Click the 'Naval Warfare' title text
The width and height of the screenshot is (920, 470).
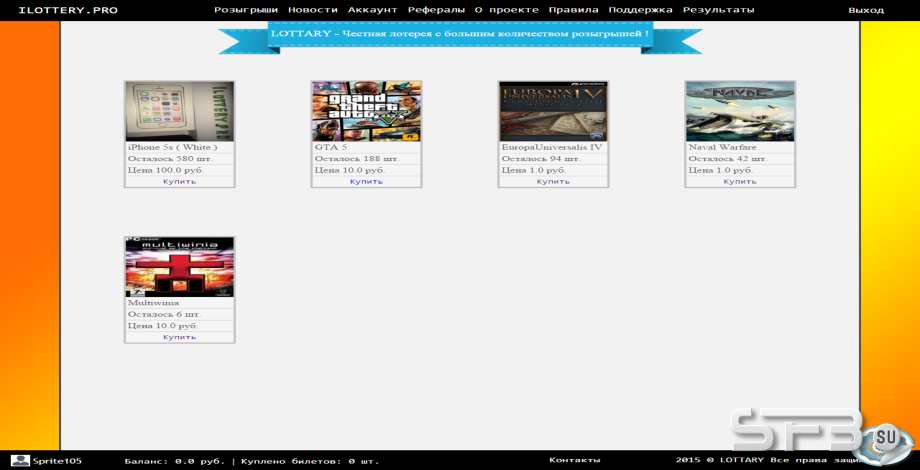point(722,147)
